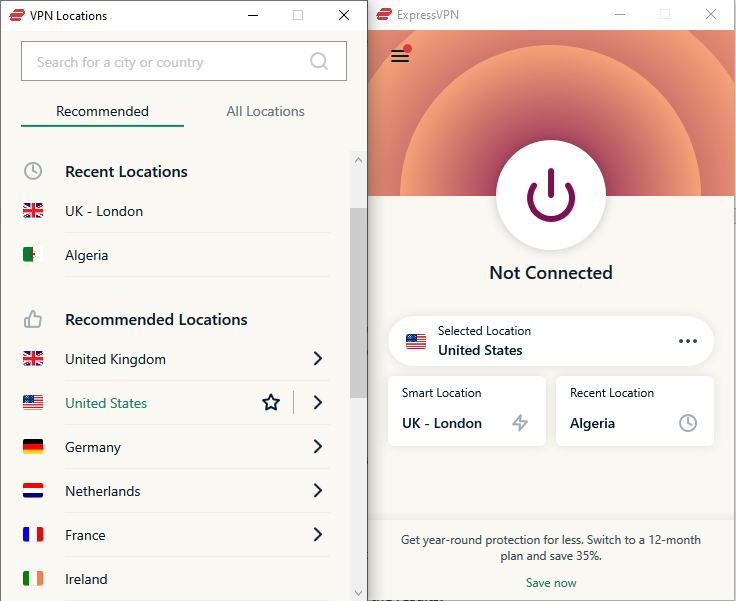
Task: Expand United Kingdom server list
Action: (x=318, y=359)
